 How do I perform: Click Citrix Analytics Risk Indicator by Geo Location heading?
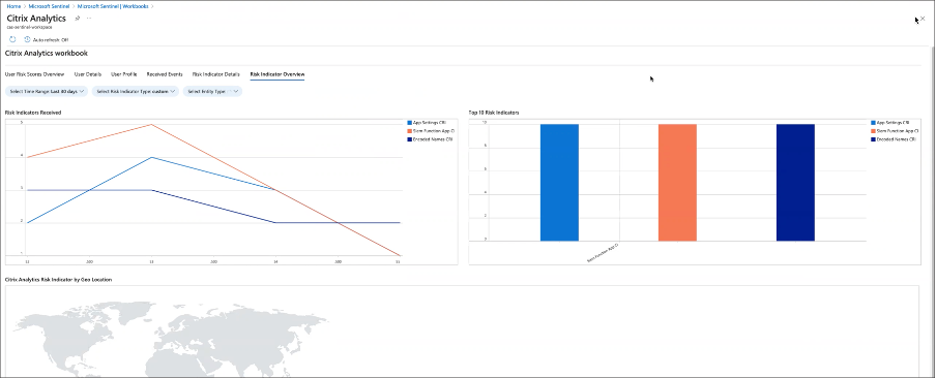point(58,279)
